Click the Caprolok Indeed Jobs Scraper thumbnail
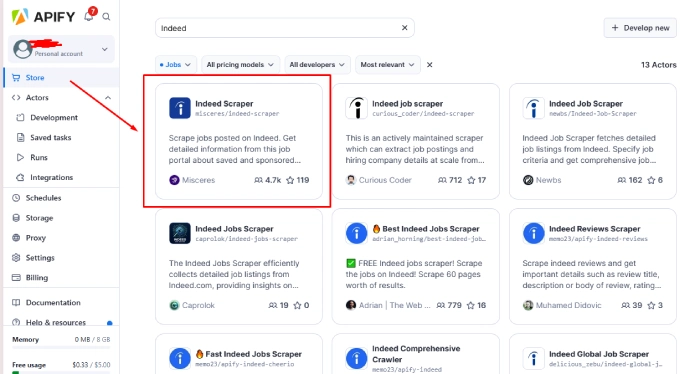The image size is (700, 374). [180, 233]
